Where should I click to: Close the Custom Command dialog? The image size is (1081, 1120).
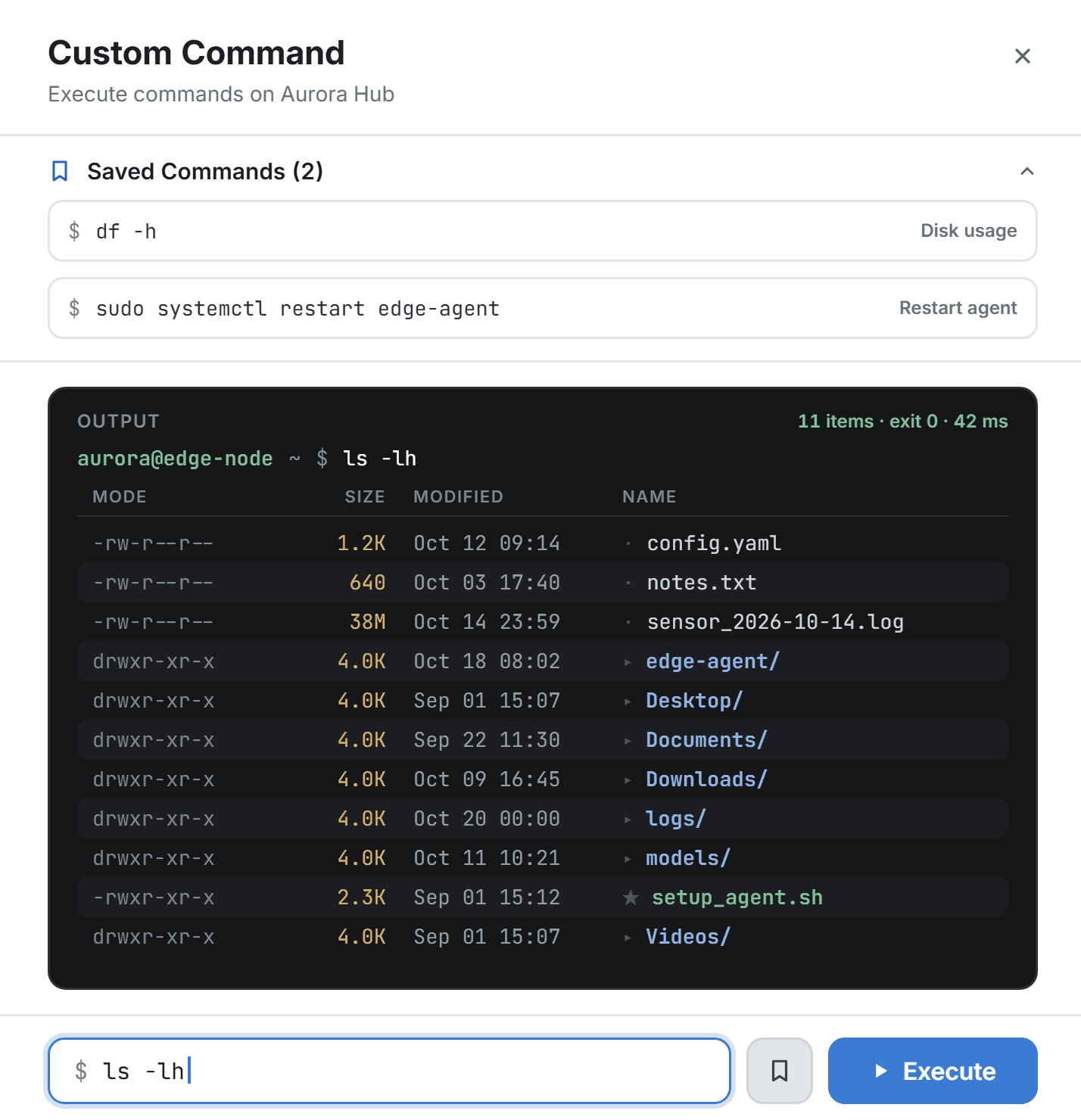pos(1022,56)
